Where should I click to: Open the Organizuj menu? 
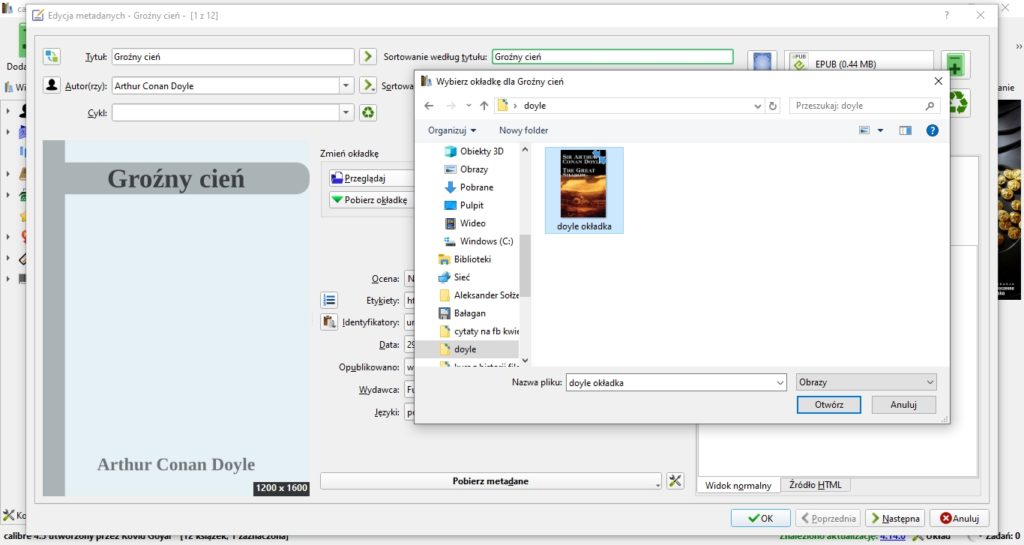click(x=452, y=131)
